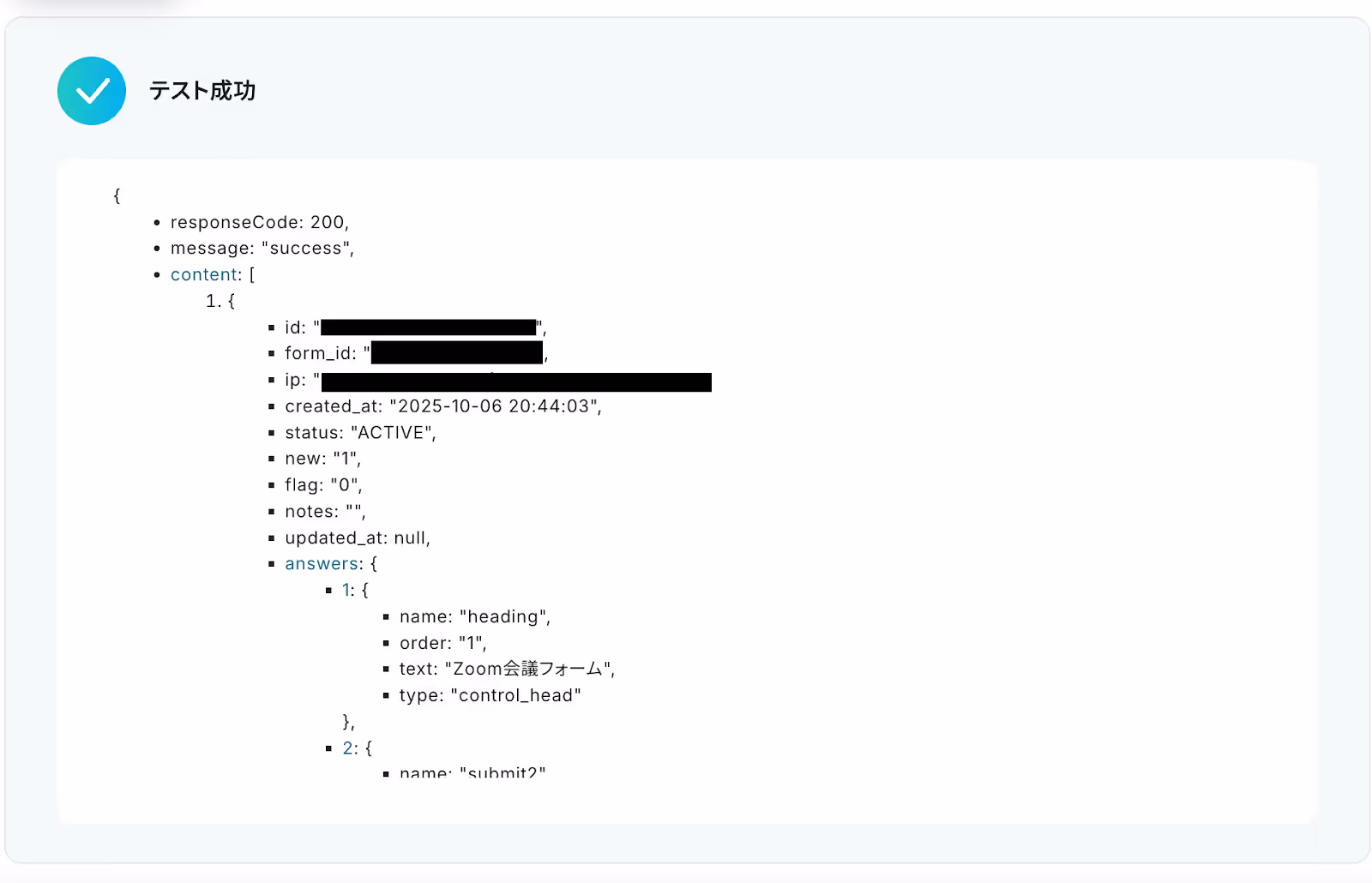1372x883 pixels.
Task: Select the notes empty string line
Action: click(325, 511)
